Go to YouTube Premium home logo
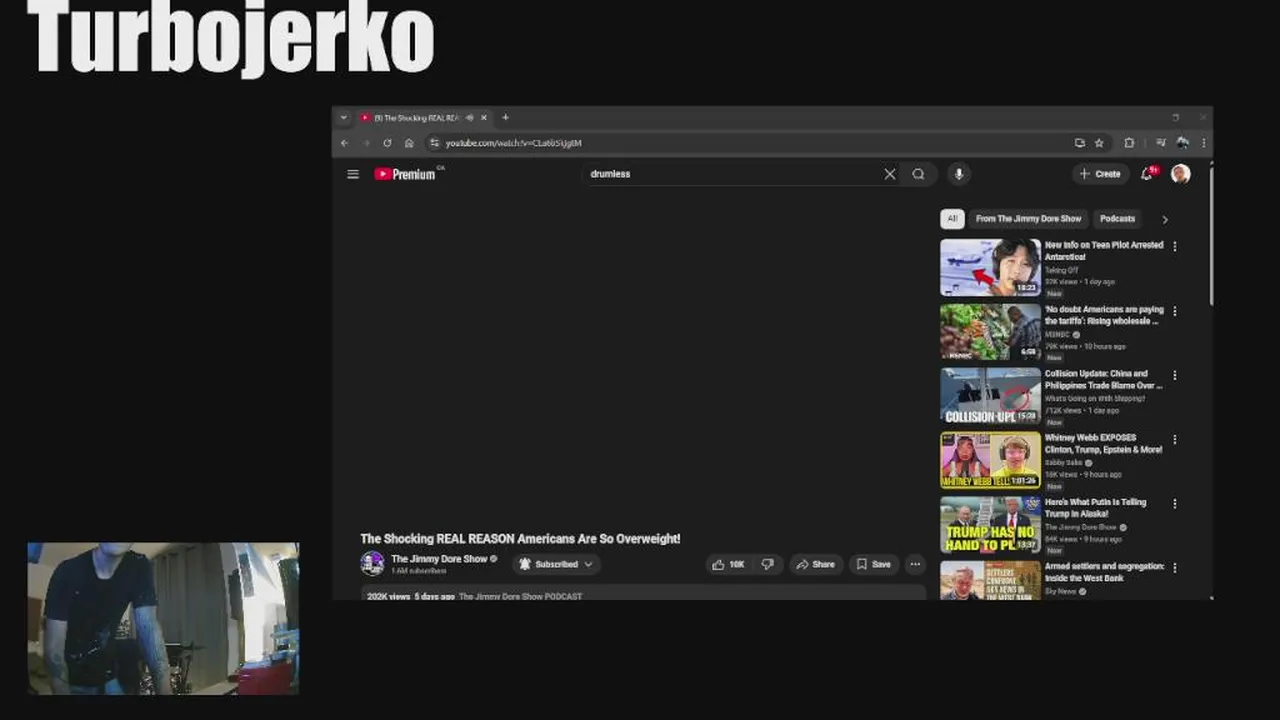 405,174
